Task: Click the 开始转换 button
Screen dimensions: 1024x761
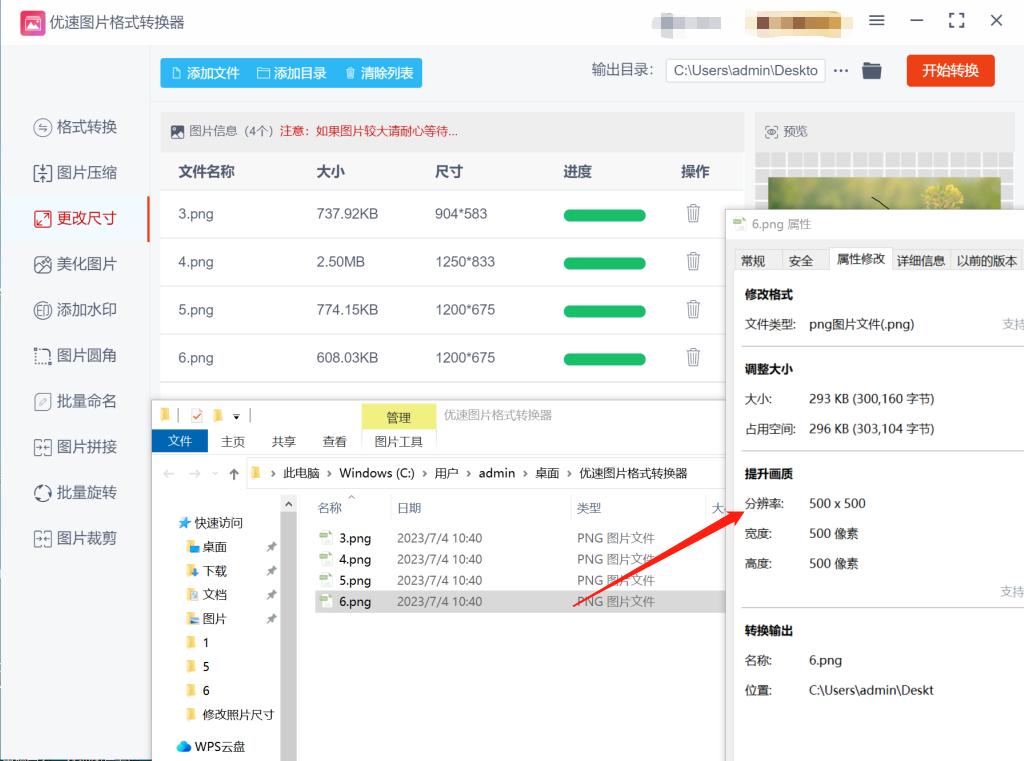Action: 949,70
